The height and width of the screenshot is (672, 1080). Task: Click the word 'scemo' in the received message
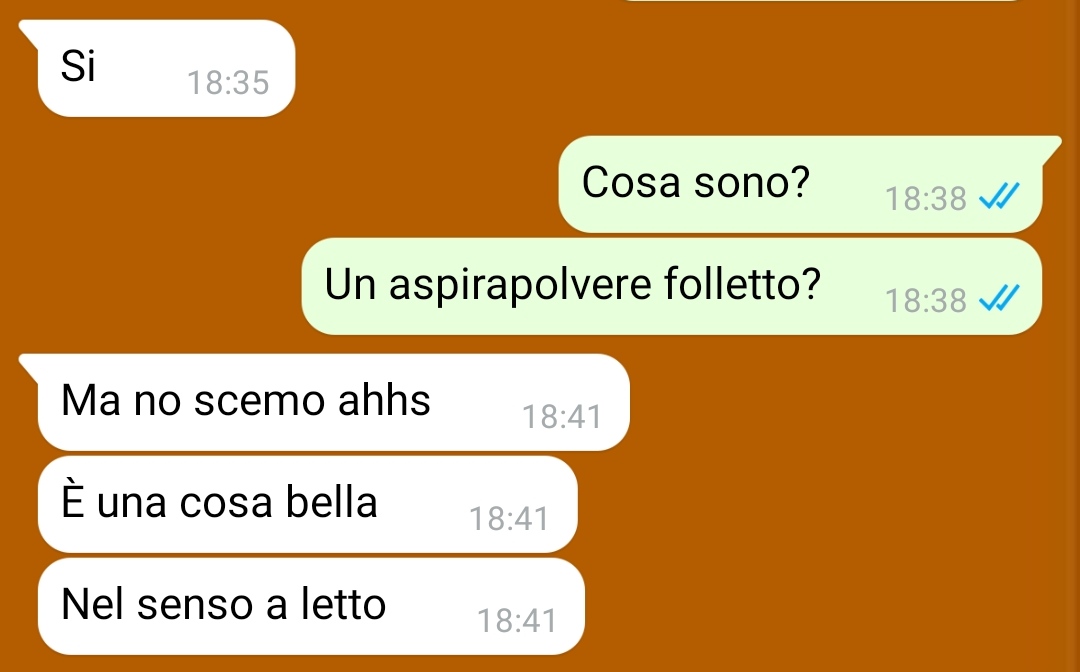260,400
